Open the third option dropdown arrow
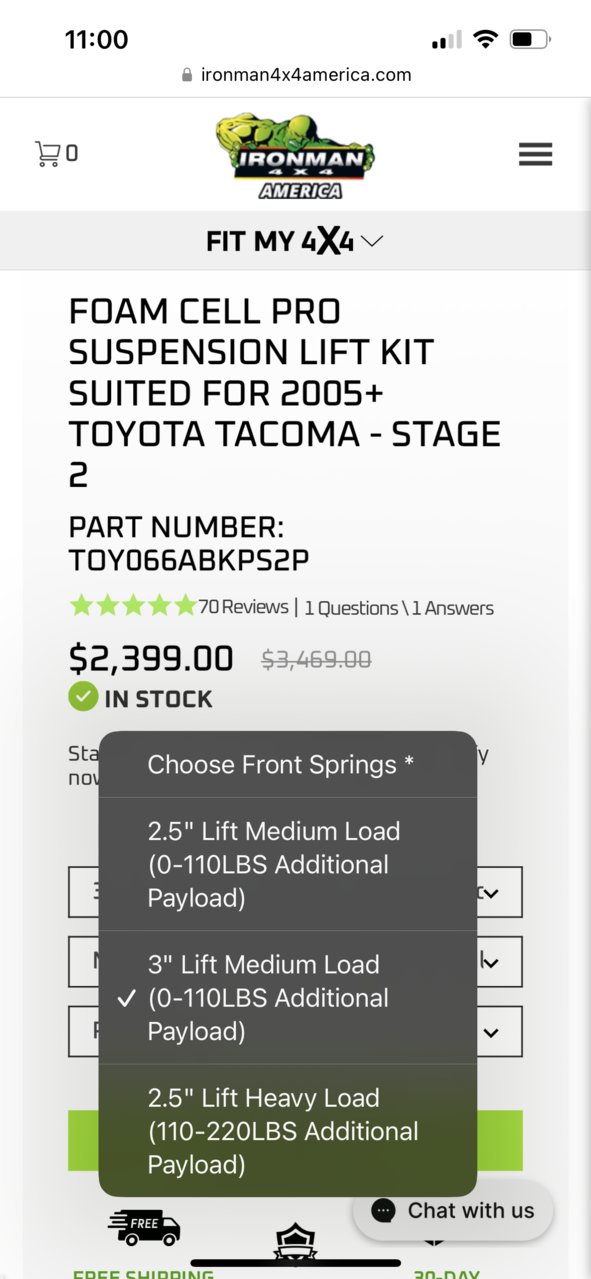The height and width of the screenshot is (1279, 591). click(491, 1032)
